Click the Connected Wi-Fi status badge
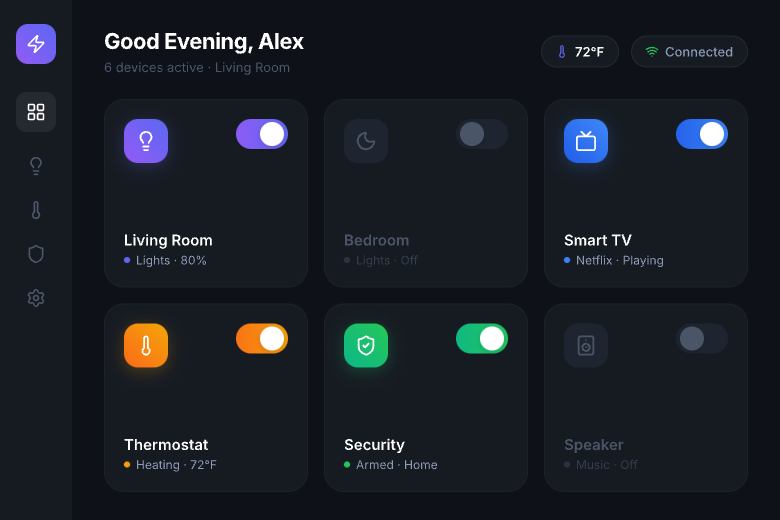Viewport: 780px width, 520px height. (689, 52)
